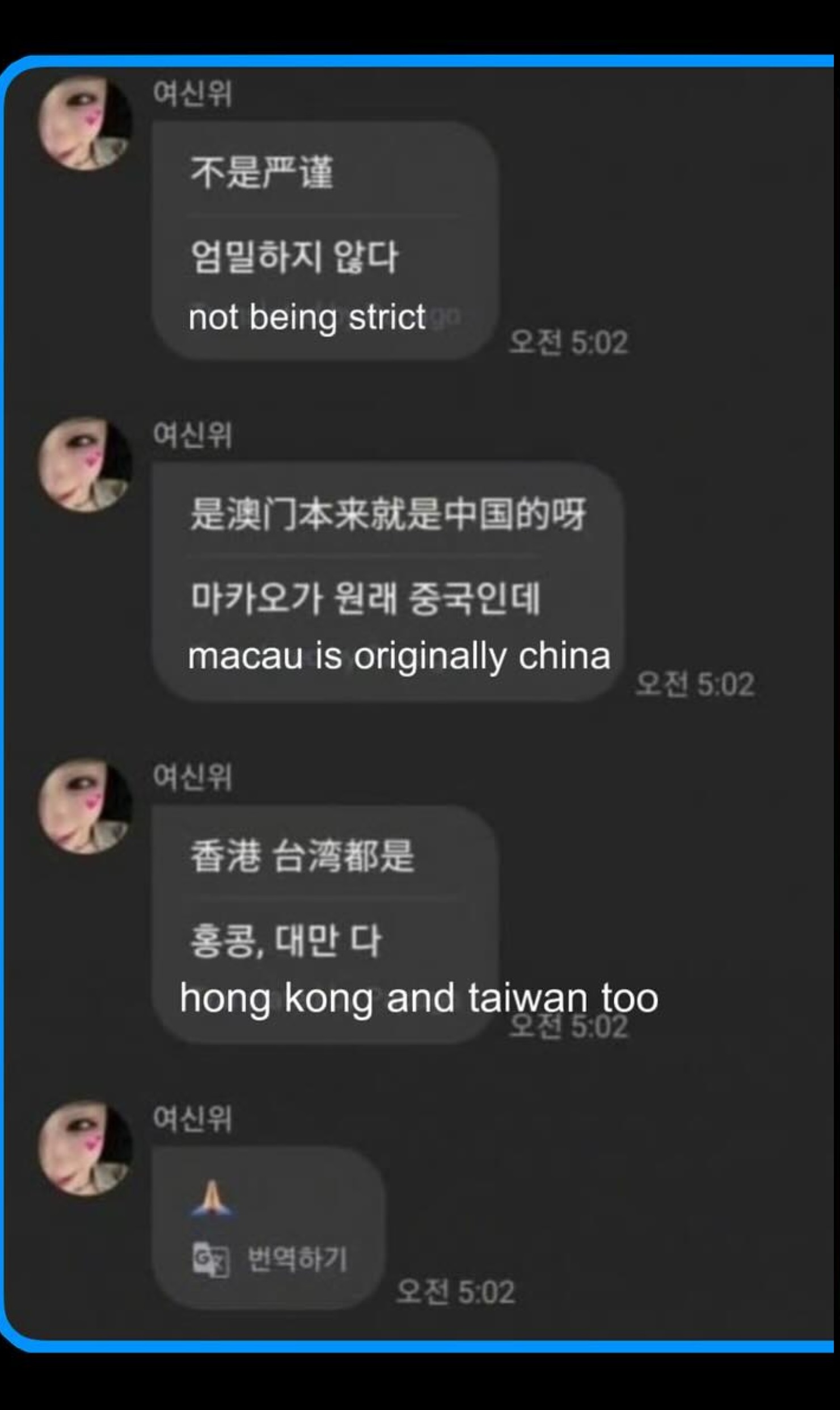Viewport: 840px width, 1410px height.
Task: Open avatar beside Macau message
Action: coord(85,465)
